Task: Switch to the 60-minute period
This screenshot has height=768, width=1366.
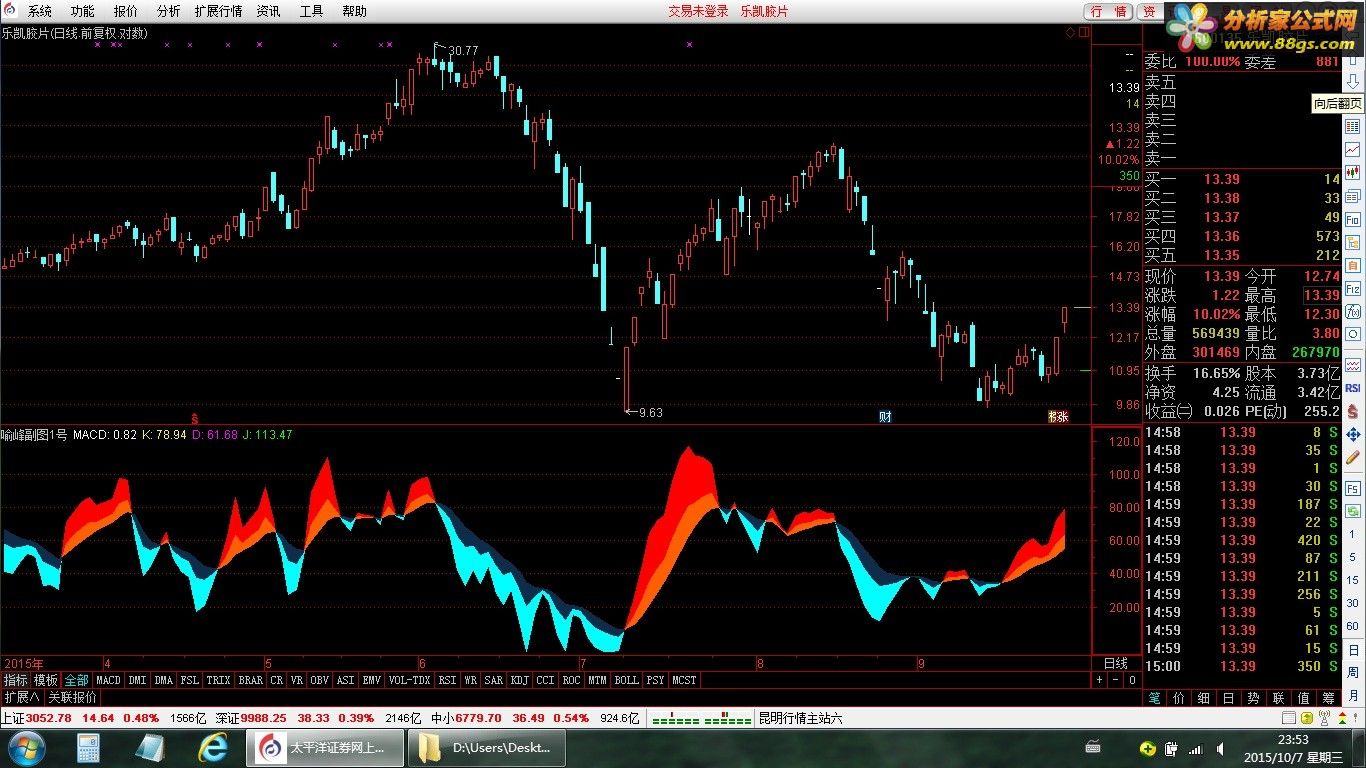Action: 1352,627
